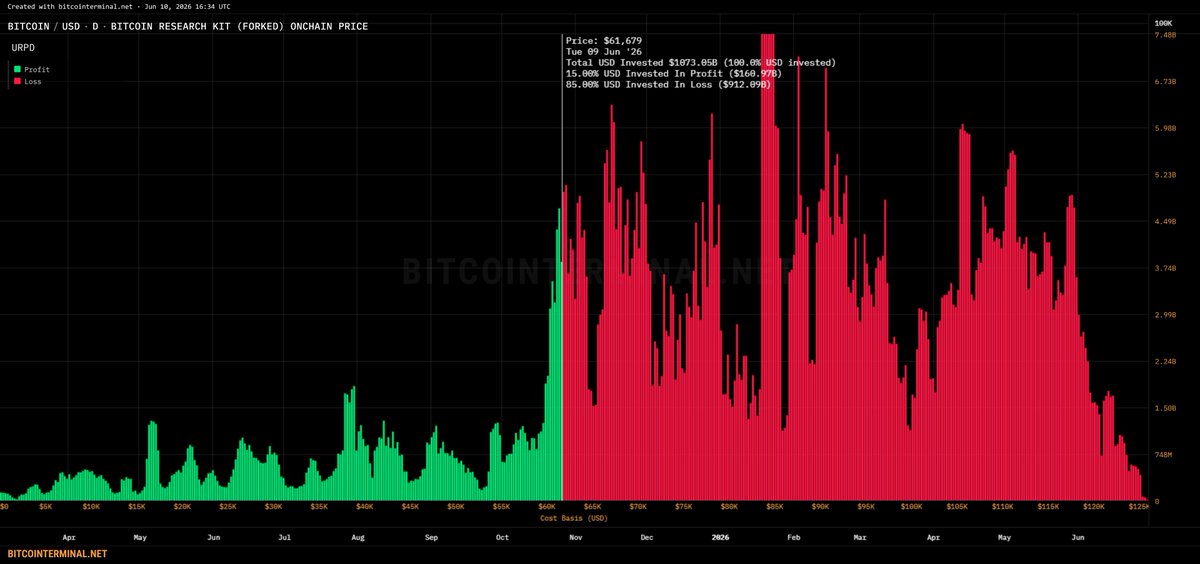Click the 2.99B right axis value
Image resolution: width=1200 pixels, height=564 pixels.
tap(1164, 315)
